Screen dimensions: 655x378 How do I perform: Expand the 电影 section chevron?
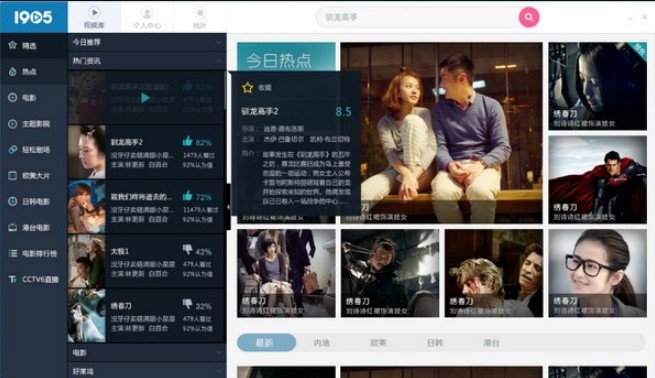click(219, 353)
